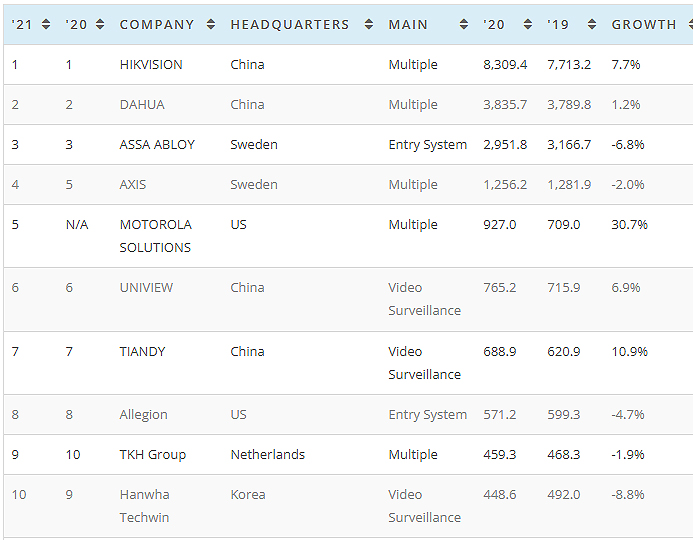
Task: Select Allegion in the table
Action: 143,414
